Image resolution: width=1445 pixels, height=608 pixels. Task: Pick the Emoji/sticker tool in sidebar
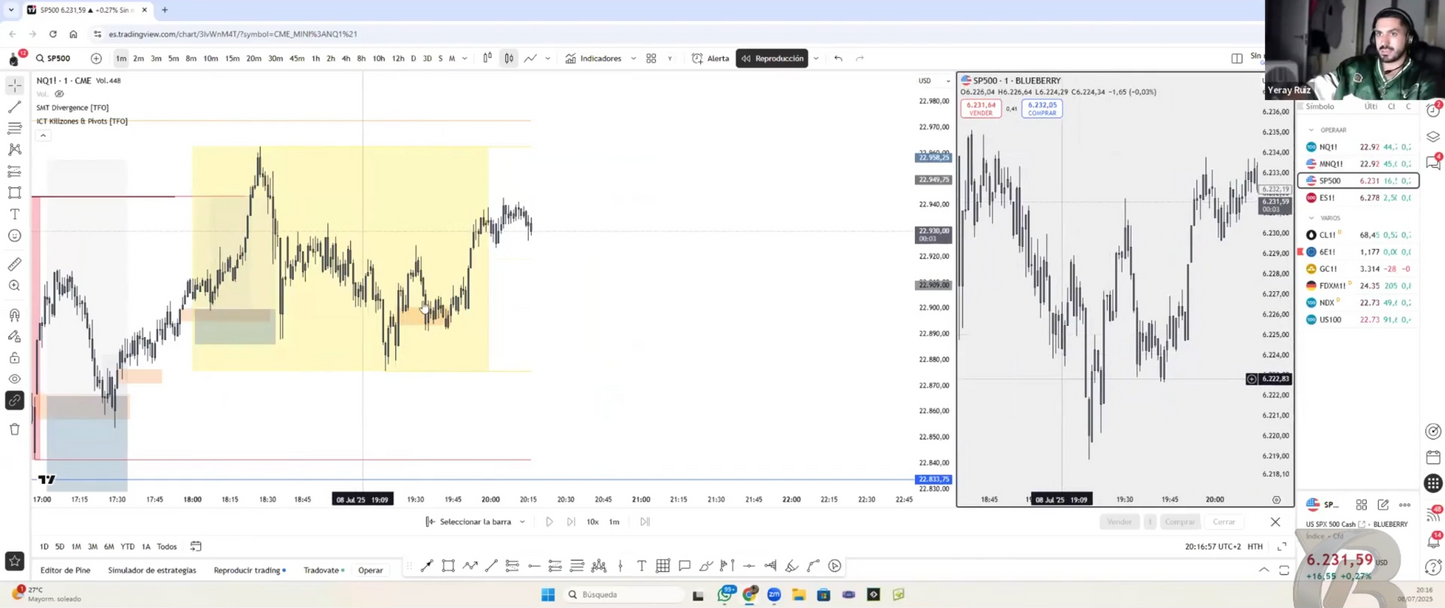14,236
